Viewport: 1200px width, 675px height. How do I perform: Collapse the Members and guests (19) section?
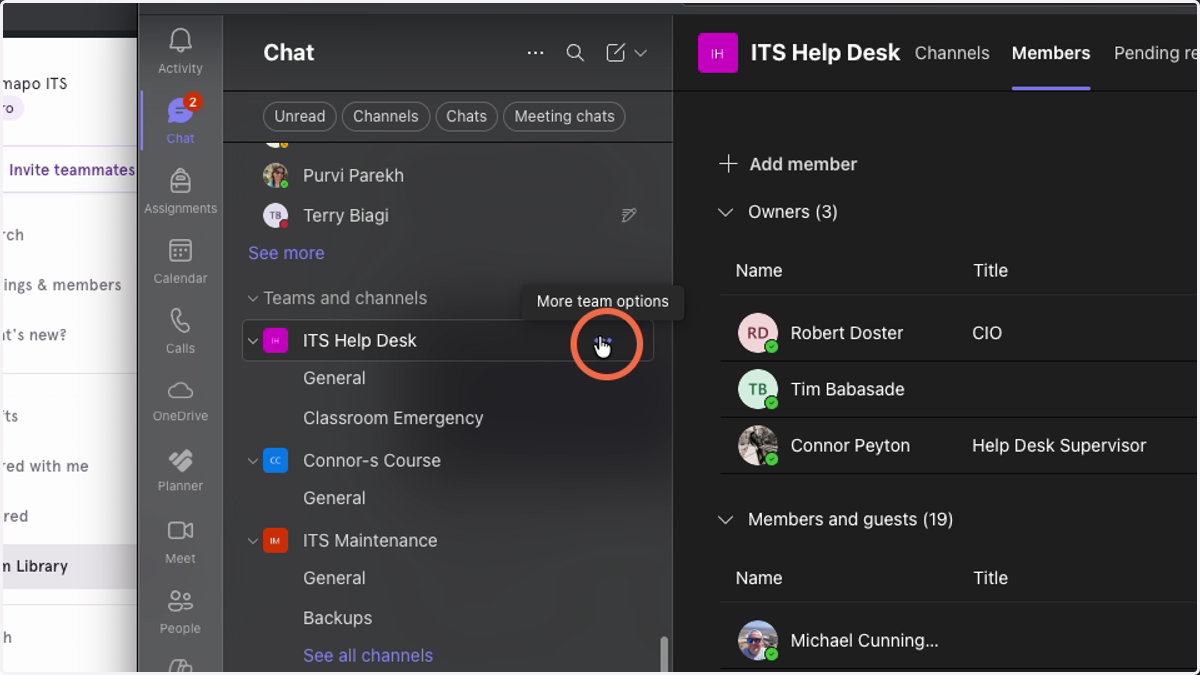tap(726, 520)
